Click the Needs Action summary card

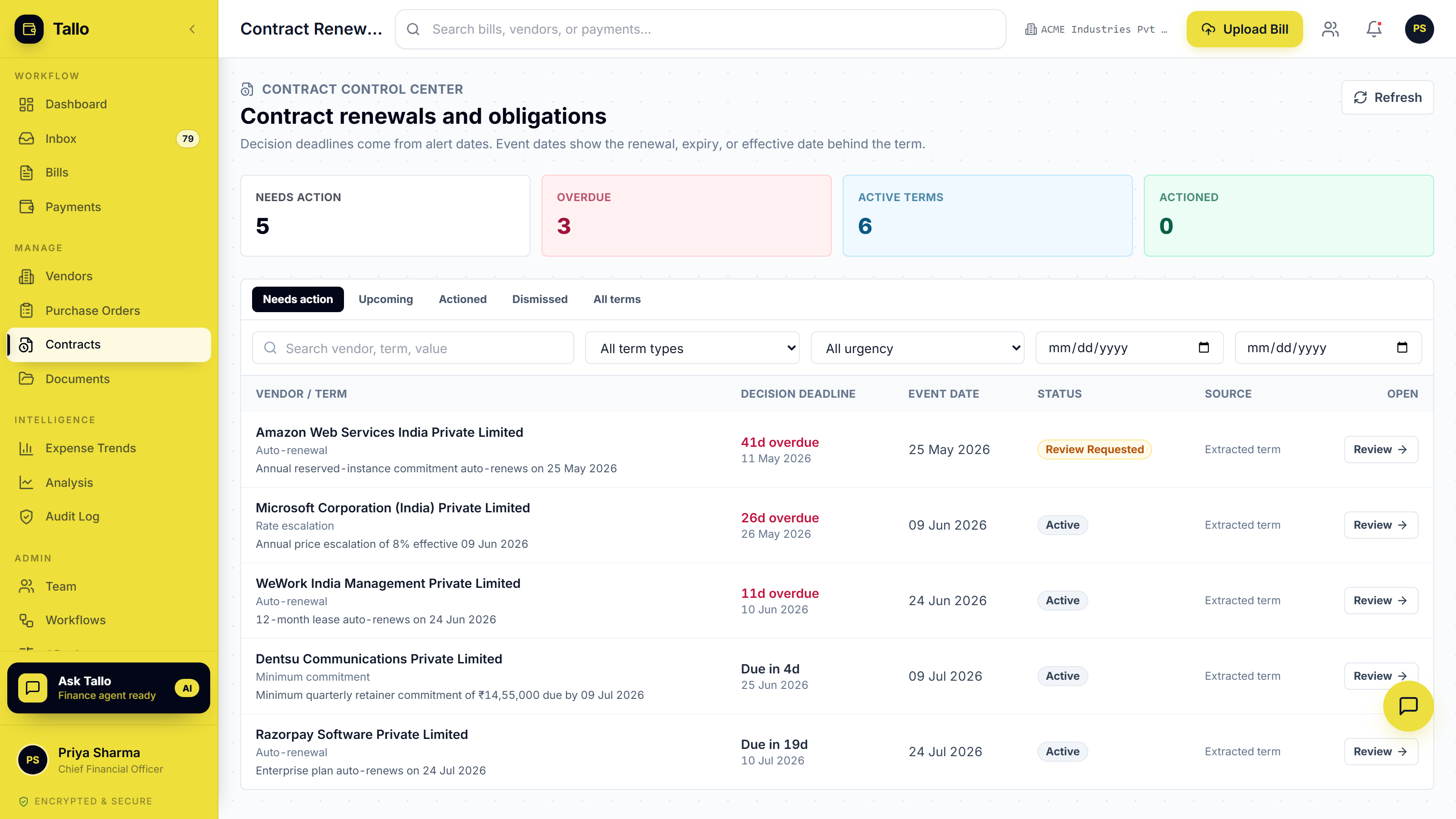(385, 215)
